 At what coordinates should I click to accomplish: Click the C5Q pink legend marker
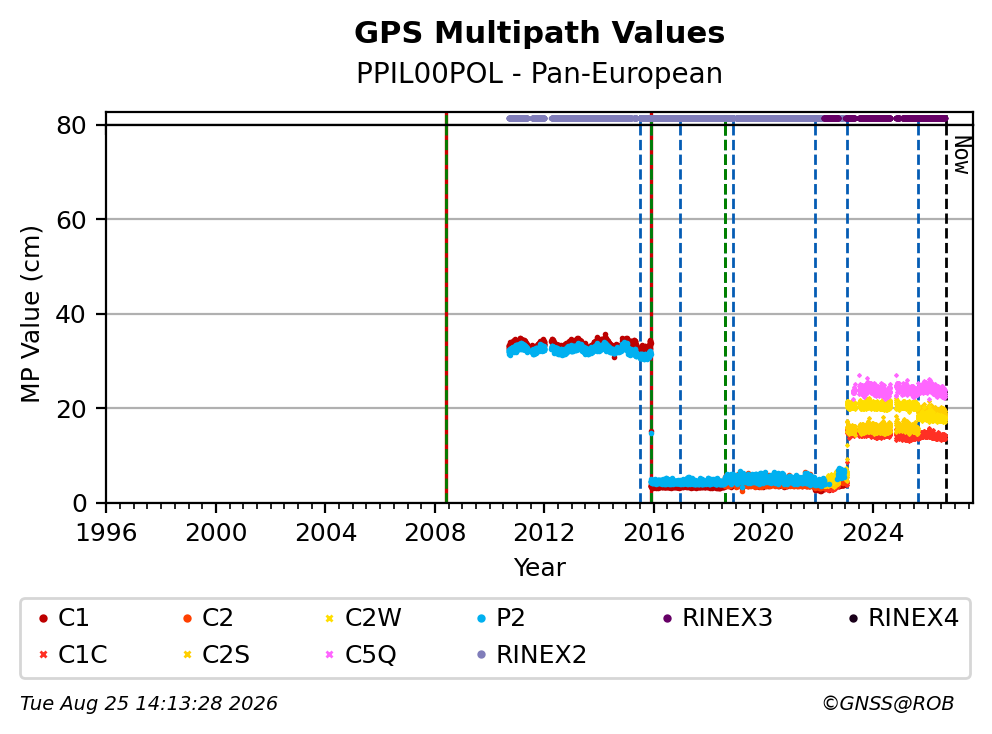pos(329,654)
